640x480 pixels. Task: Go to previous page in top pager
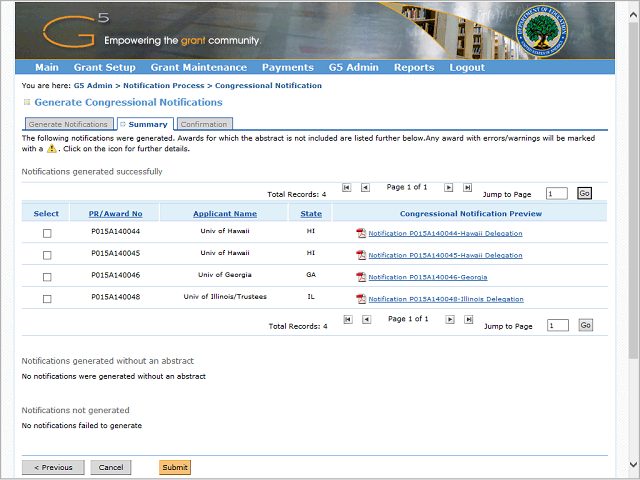click(365, 187)
